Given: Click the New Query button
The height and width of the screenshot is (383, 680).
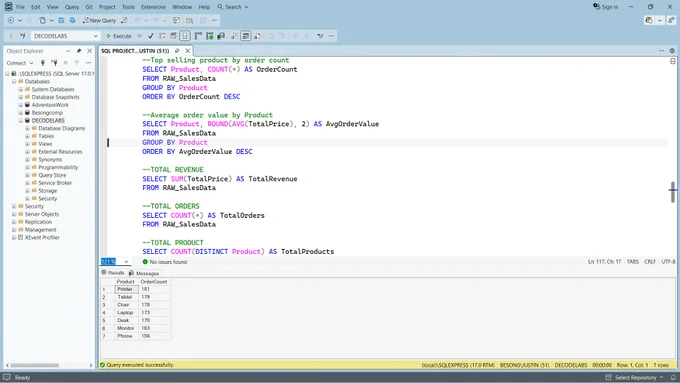Looking at the screenshot, I should 99,20.
